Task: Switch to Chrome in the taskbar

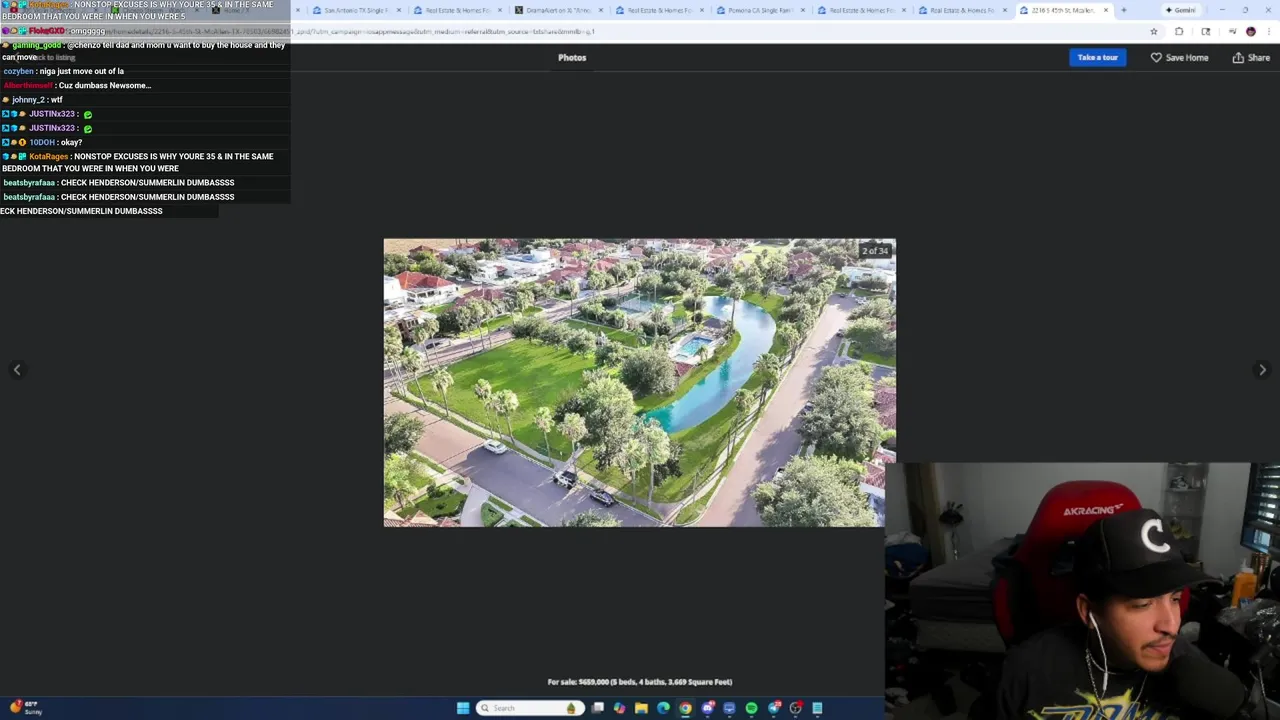Action: [x=685, y=708]
